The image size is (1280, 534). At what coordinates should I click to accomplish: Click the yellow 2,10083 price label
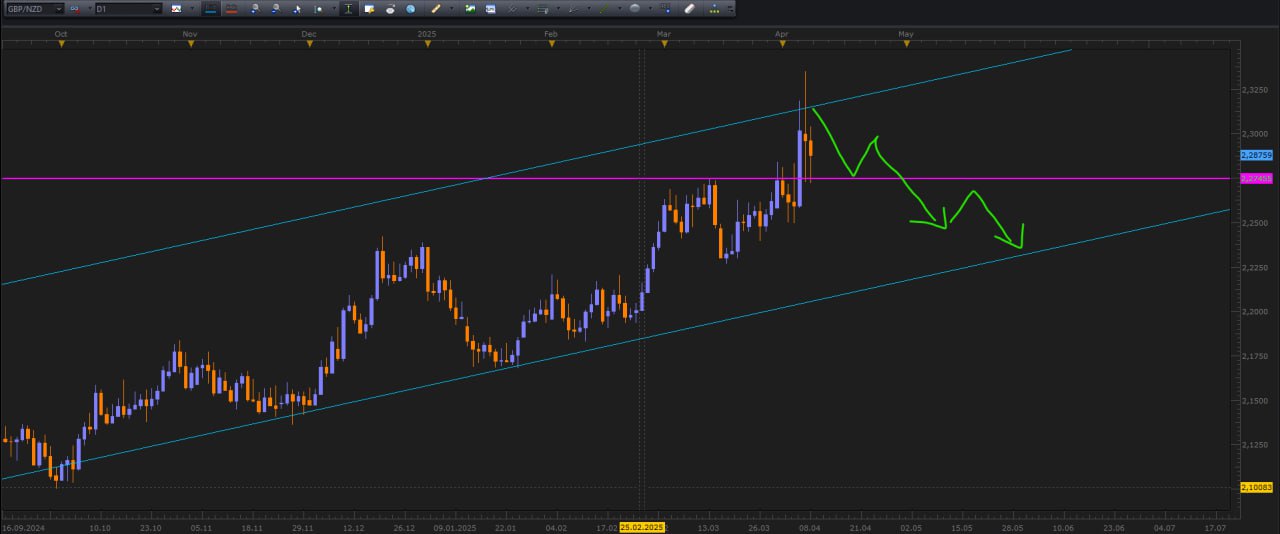[1256, 487]
